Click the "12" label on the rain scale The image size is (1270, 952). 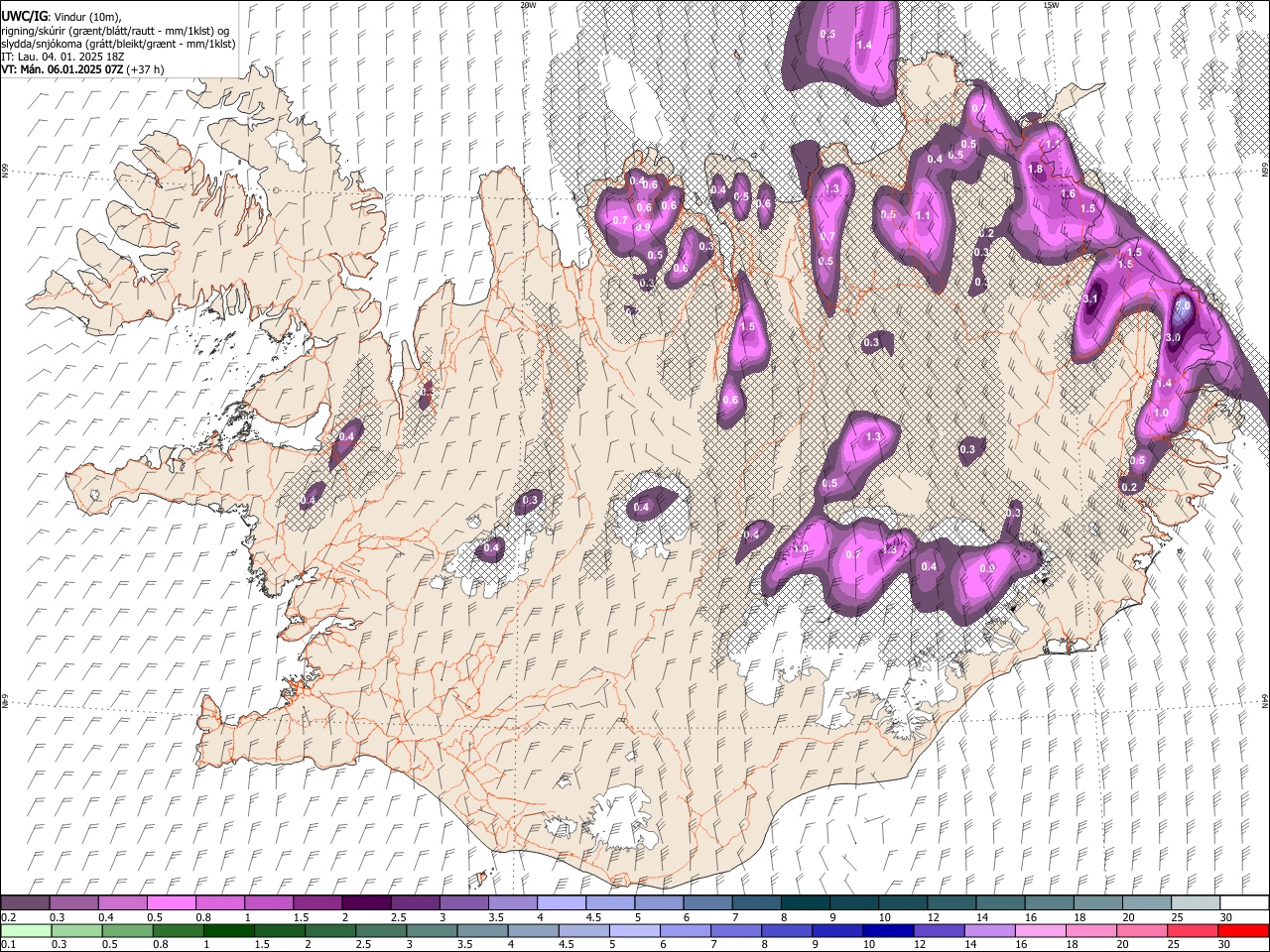(920, 944)
